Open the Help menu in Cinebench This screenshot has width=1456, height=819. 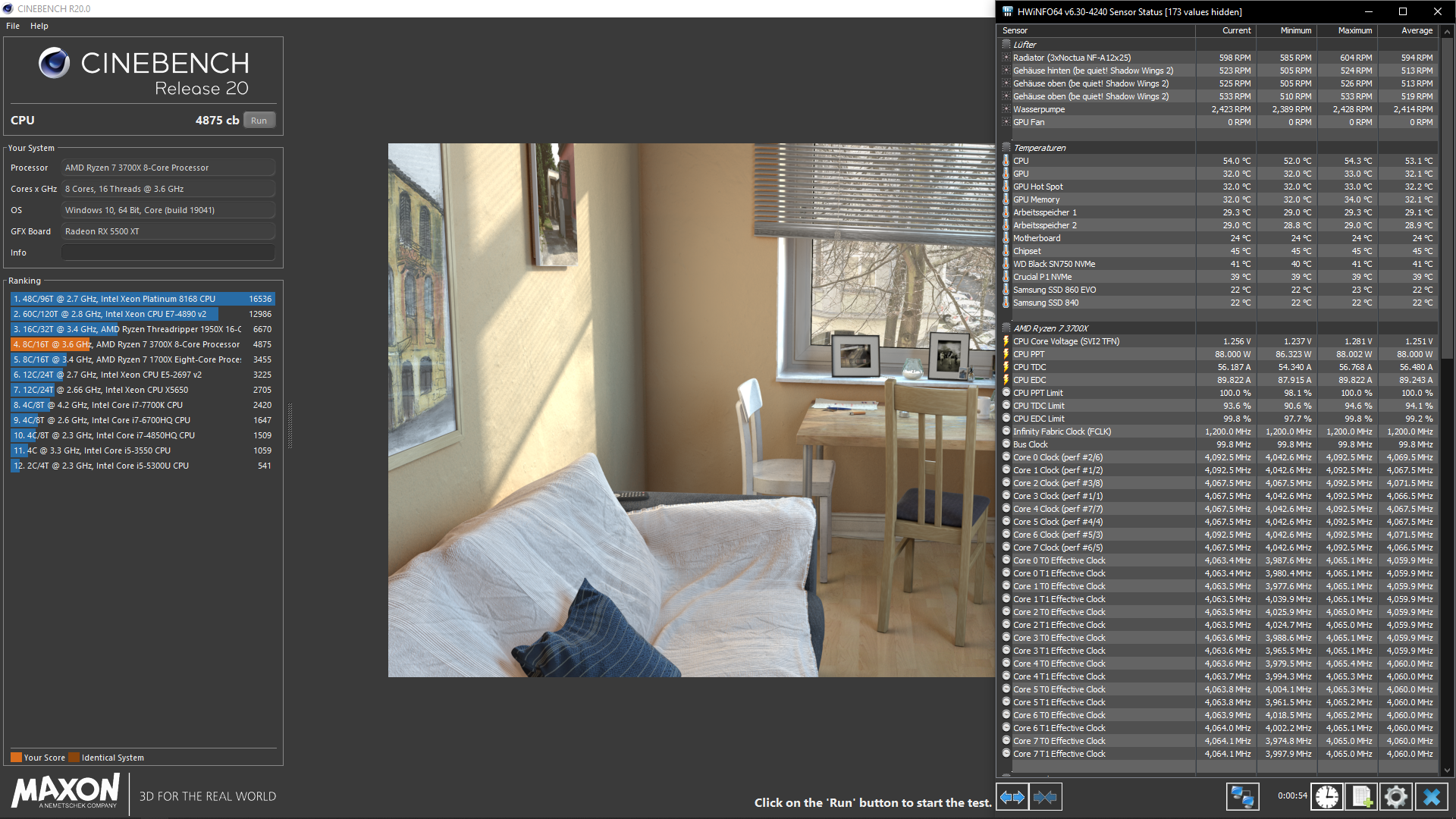(39, 26)
